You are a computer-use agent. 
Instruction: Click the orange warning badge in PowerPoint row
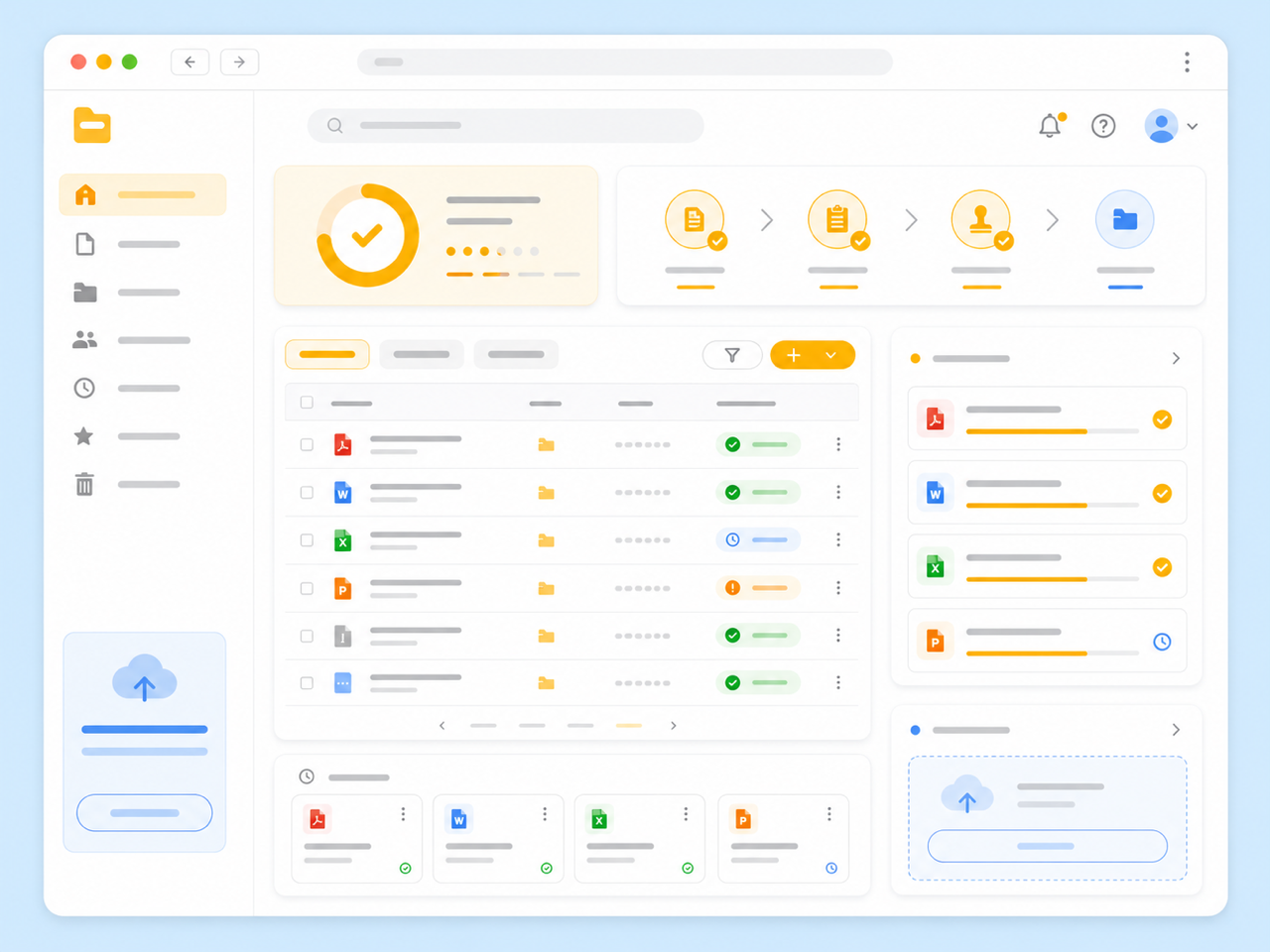758,588
